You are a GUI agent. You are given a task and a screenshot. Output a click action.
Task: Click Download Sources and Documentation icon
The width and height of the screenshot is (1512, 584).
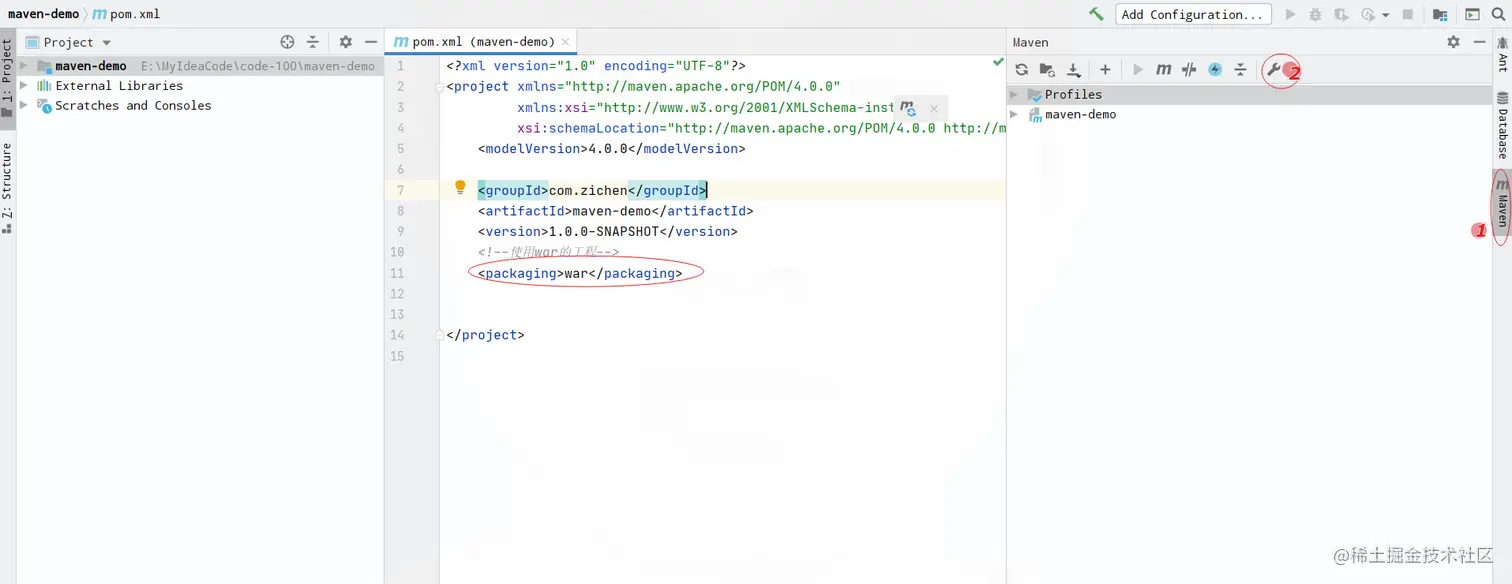(x=1073, y=69)
